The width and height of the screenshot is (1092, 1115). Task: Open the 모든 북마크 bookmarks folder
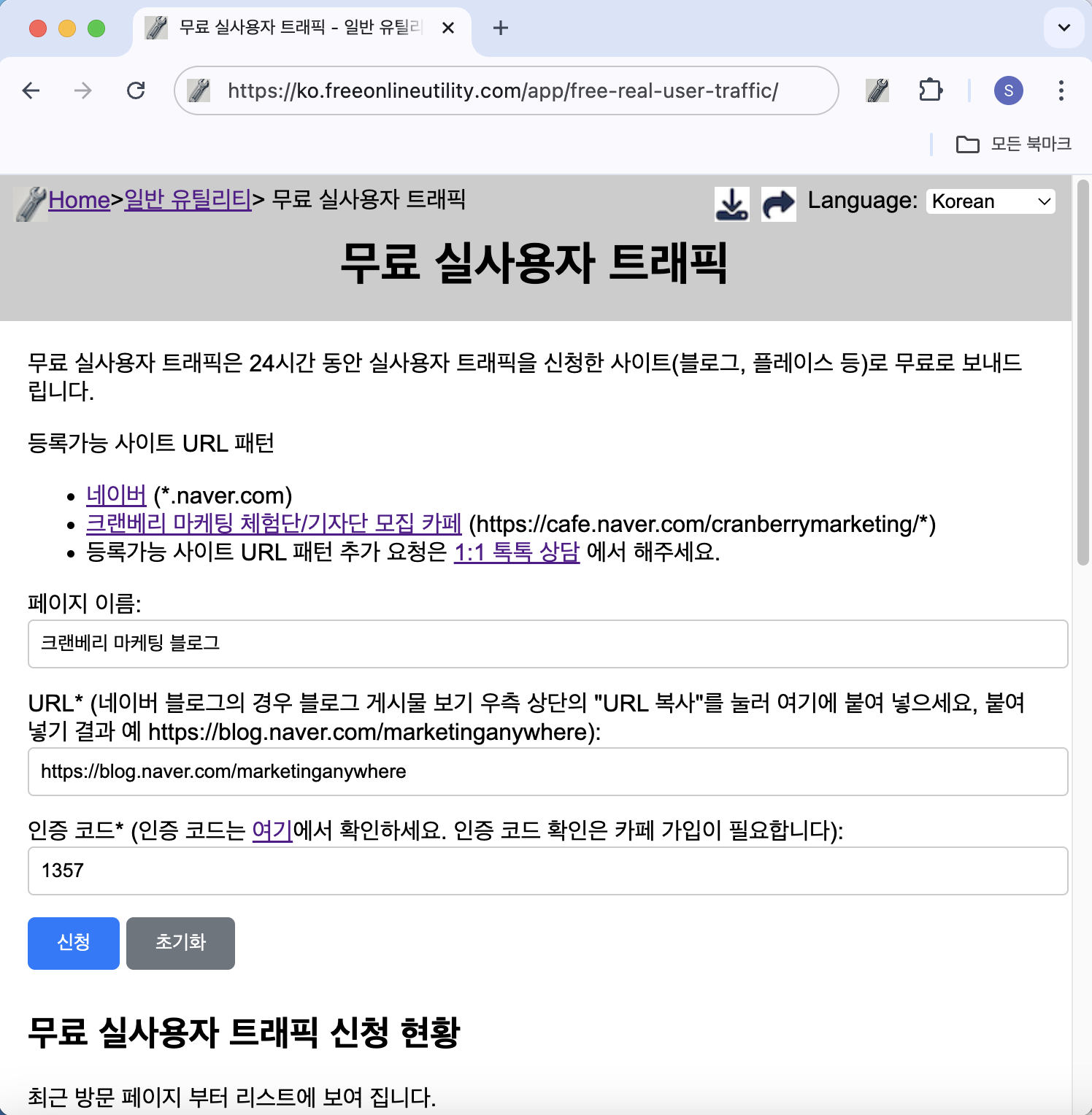click(x=1014, y=144)
